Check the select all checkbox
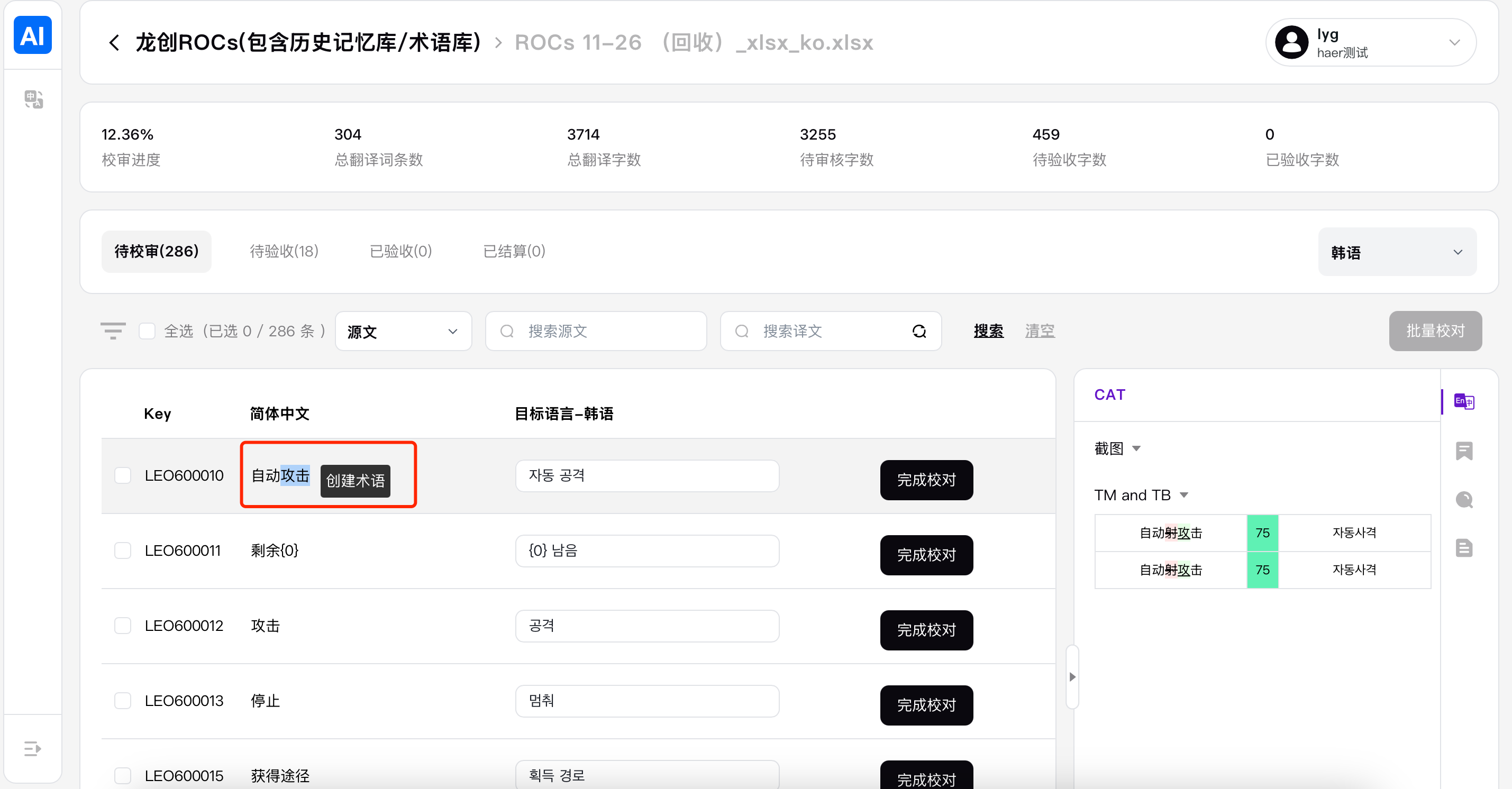The image size is (1512, 789). [x=147, y=332]
